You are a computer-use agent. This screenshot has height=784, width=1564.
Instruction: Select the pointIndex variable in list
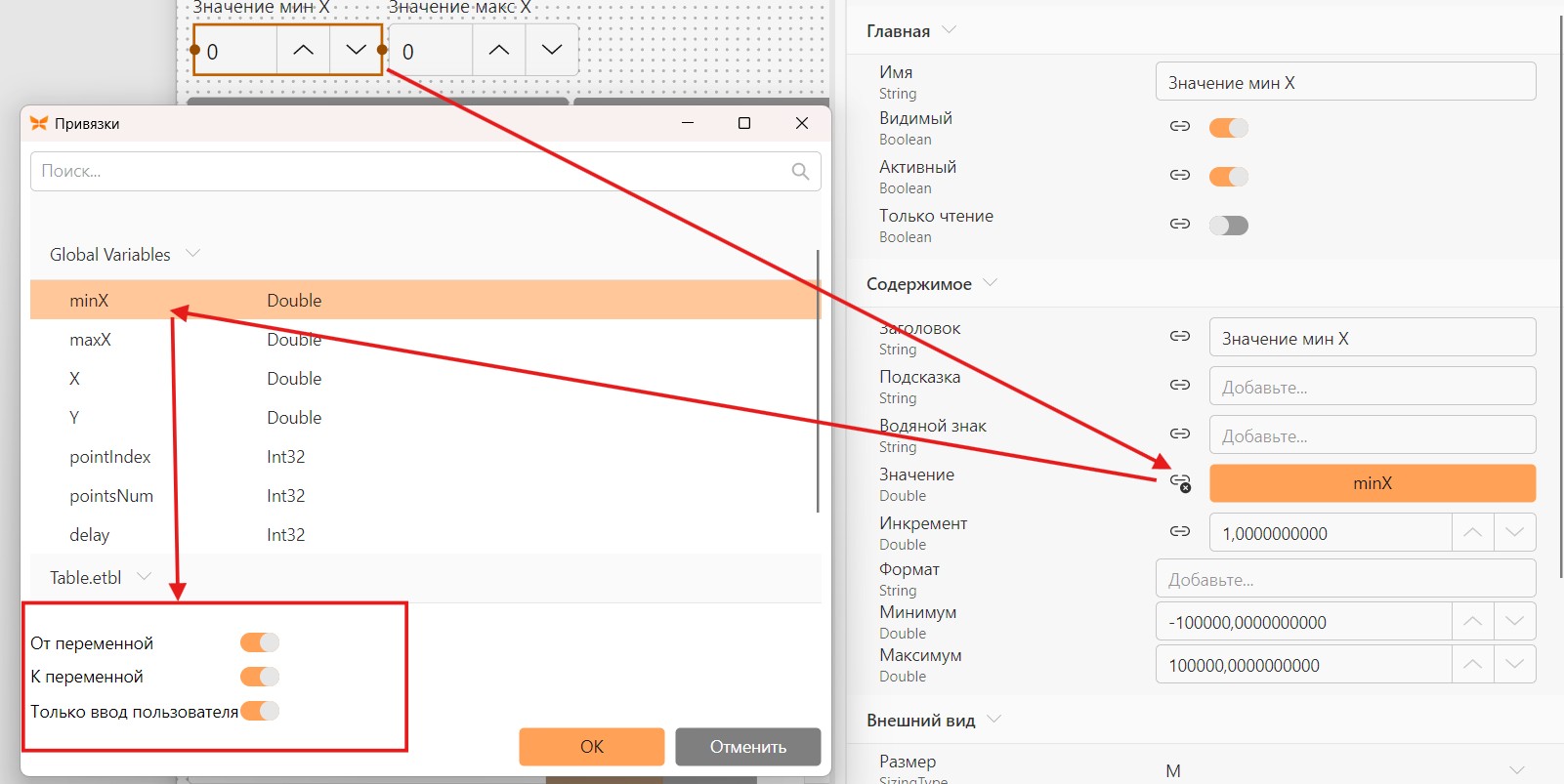[x=424, y=457]
